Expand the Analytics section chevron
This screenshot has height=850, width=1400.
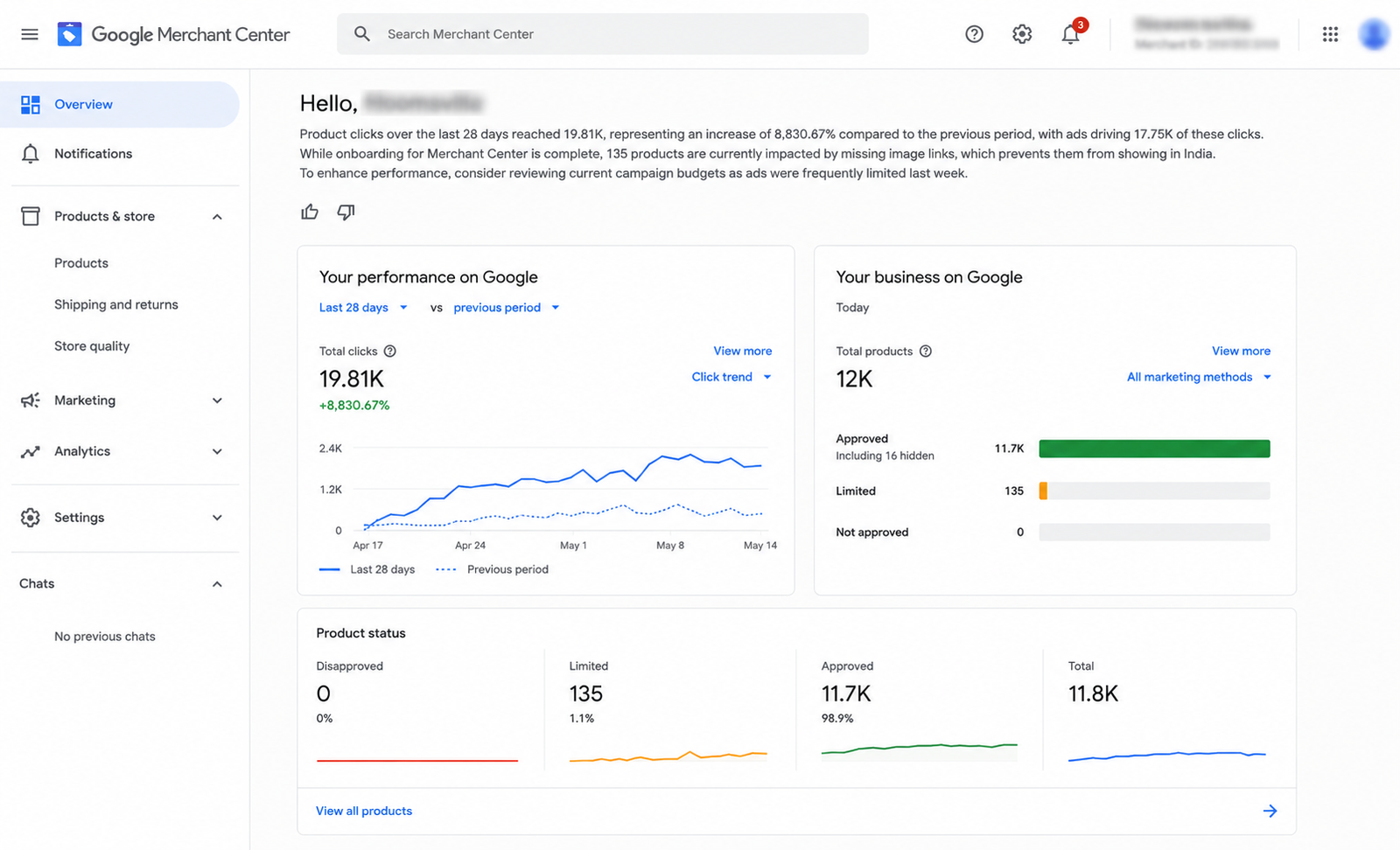coord(217,452)
